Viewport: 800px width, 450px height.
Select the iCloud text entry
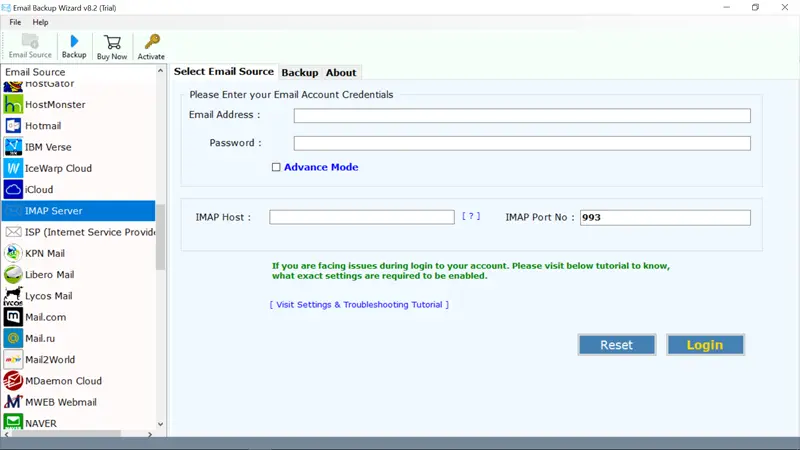point(39,189)
